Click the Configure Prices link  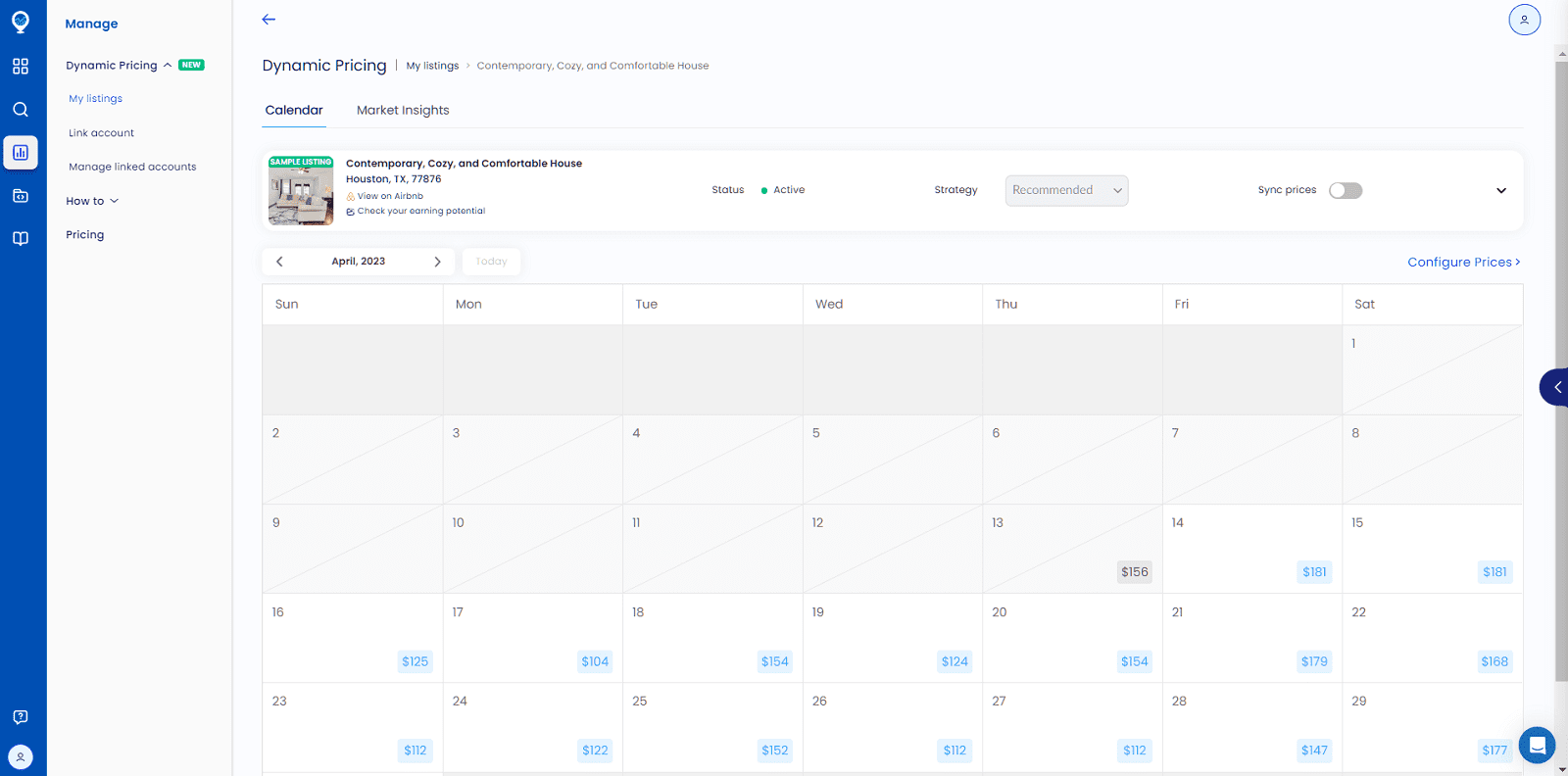1463,263
